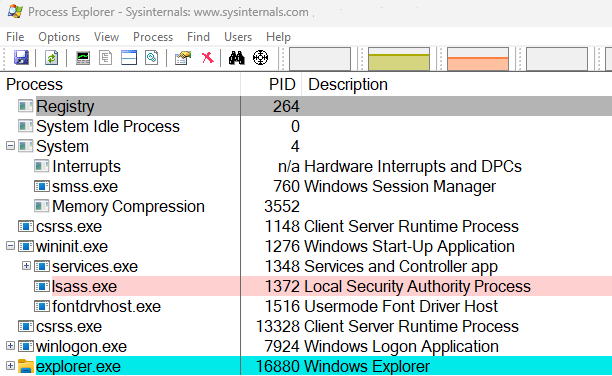Click PID 3552 of Memory Compression
Screen dimensions: 612x376
coord(282,206)
